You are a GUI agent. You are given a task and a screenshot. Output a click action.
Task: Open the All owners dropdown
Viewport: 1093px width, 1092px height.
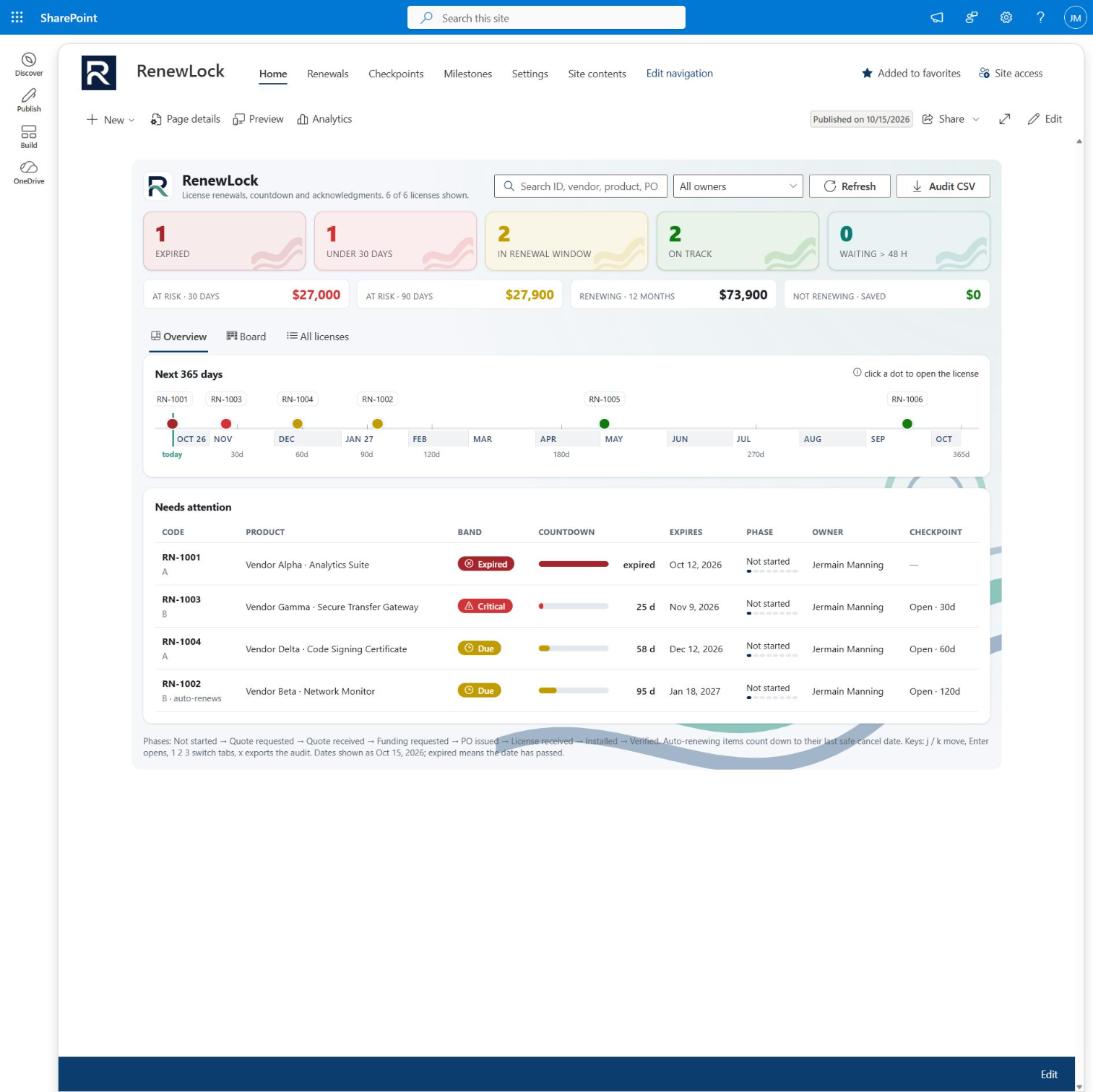coord(737,186)
